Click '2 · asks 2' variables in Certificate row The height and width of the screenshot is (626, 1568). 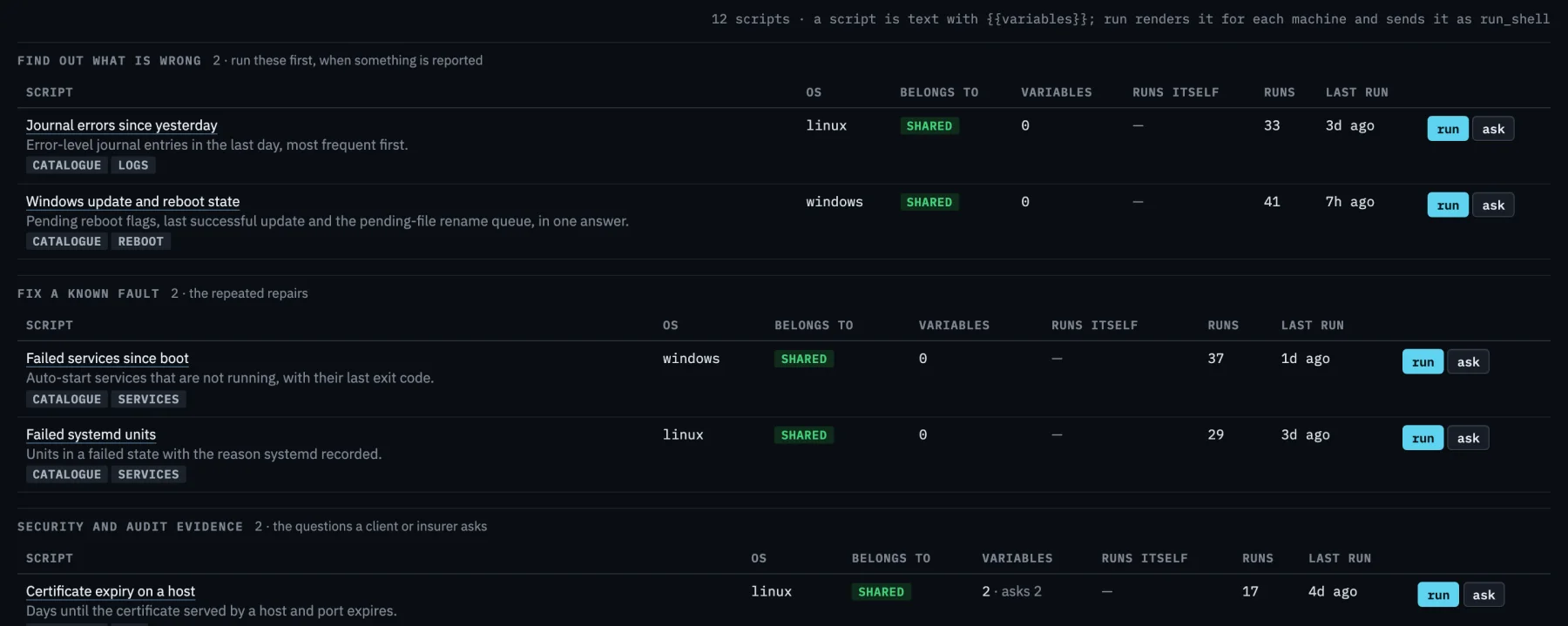[x=1011, y=591]
